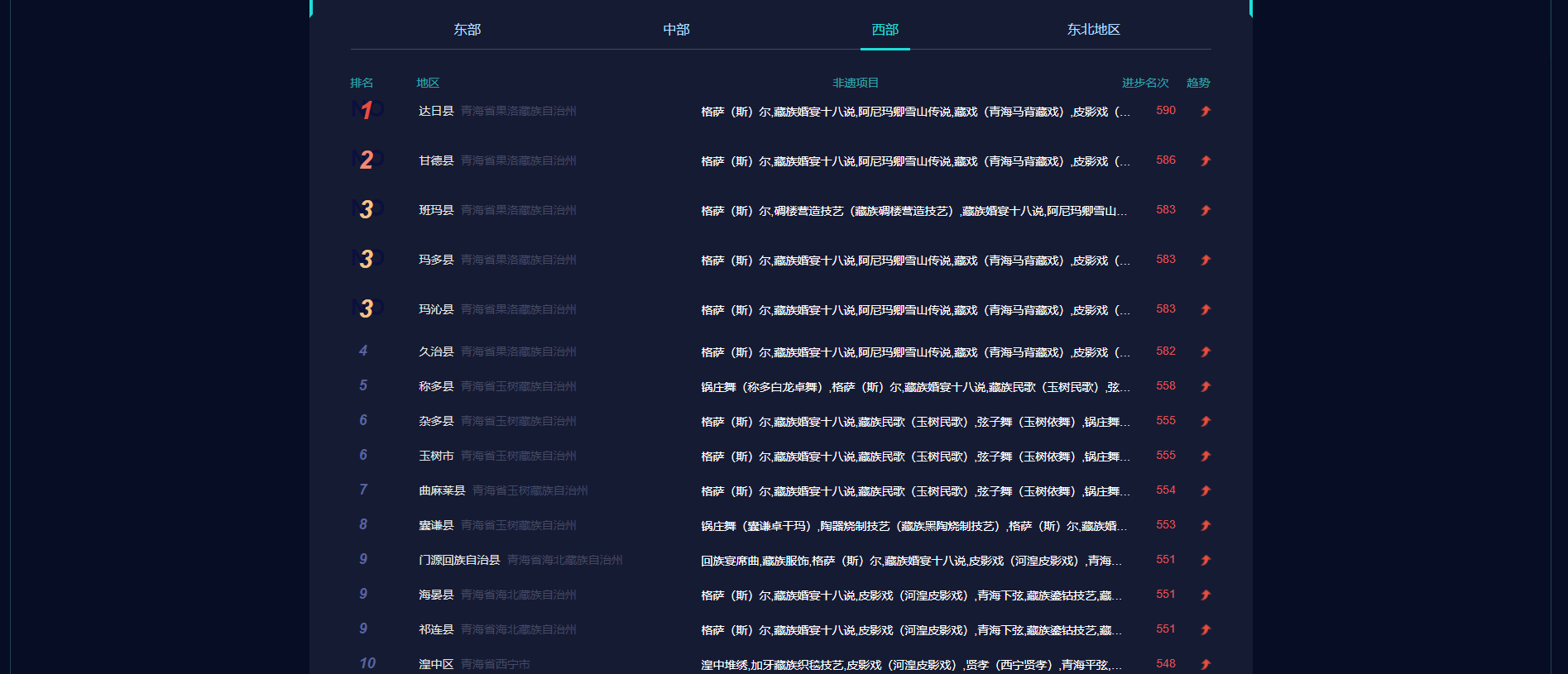The width and height of the screenshot is (1568, 674).
Task: Open the 达日县 region name
Action: point(436,111)
